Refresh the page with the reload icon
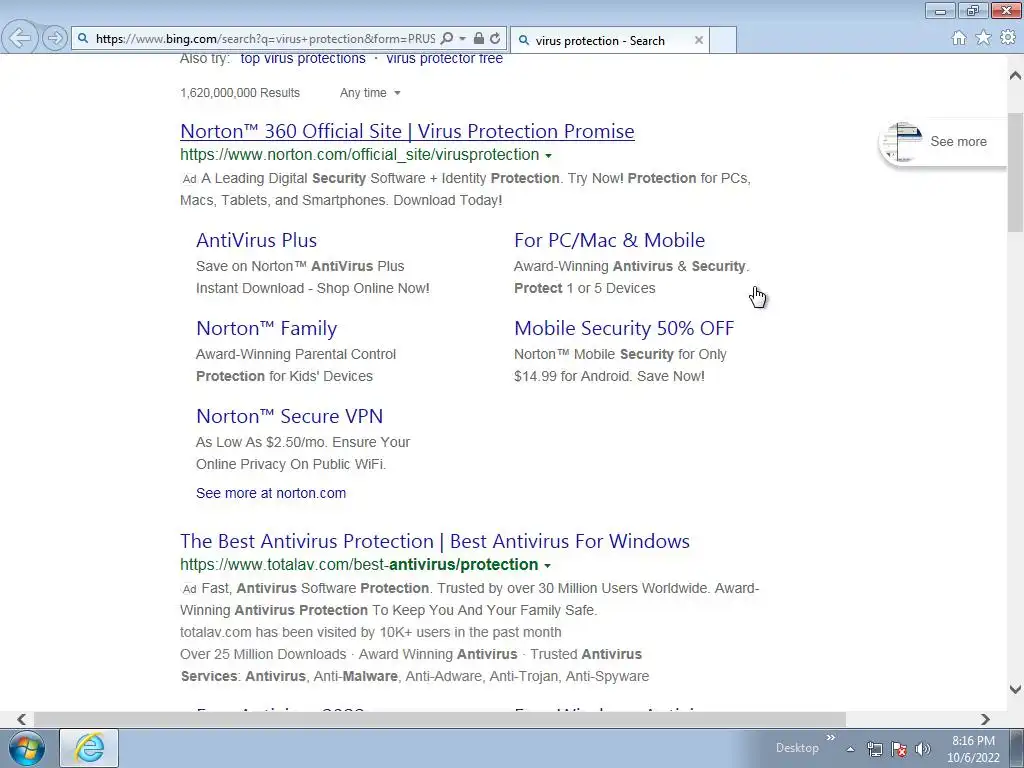The height and width of the screenshot is (768, 1024). (495, 39)
